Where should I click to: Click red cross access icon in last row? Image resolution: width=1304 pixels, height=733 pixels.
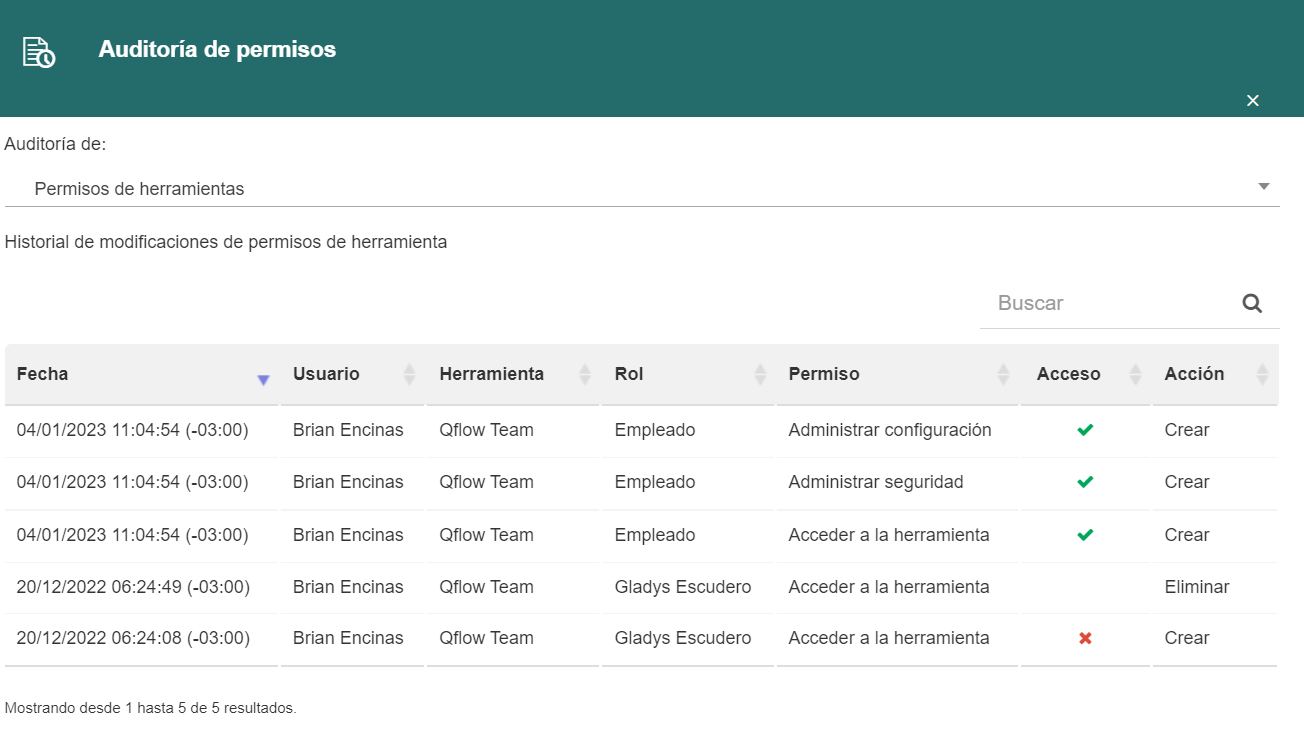[1085, 638]
